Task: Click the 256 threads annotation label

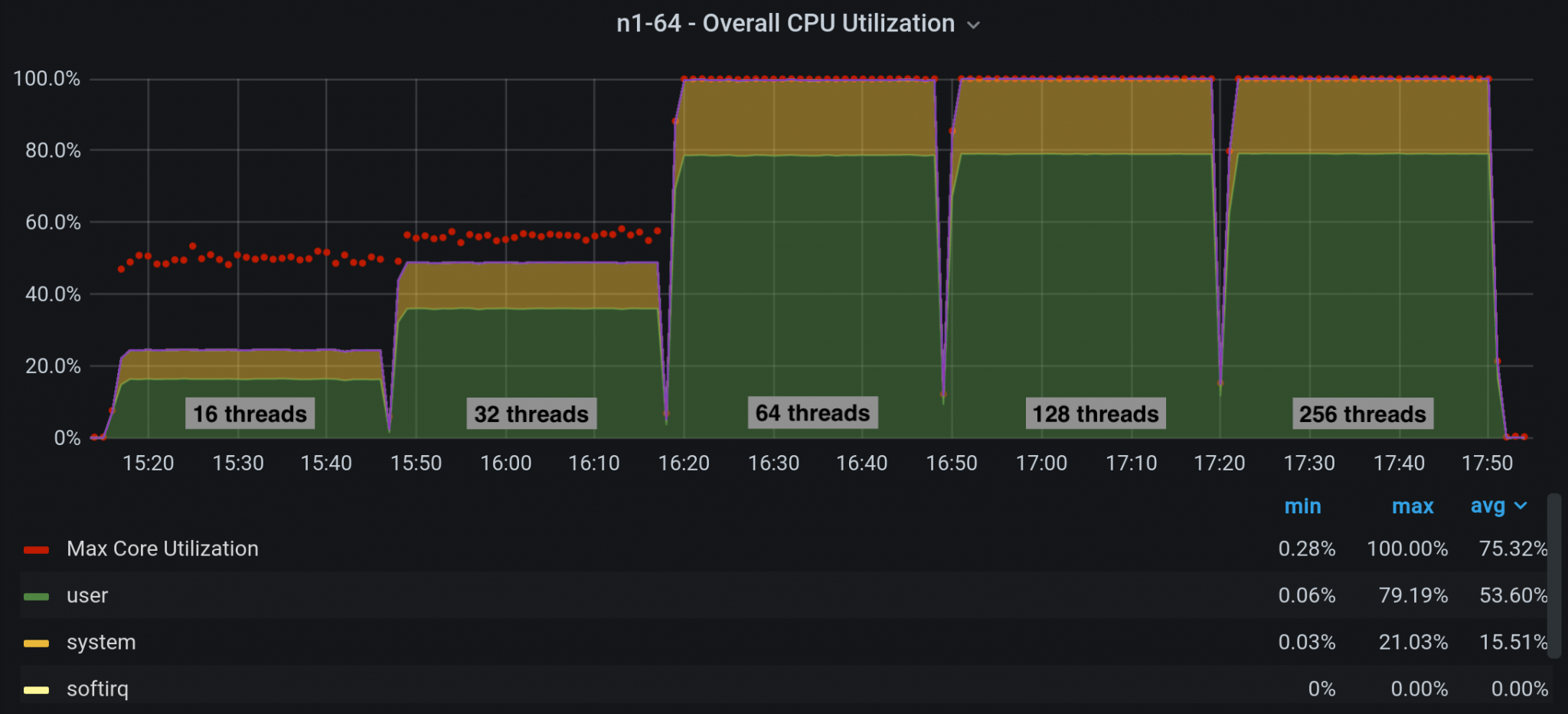Action: pos(1362,414)
